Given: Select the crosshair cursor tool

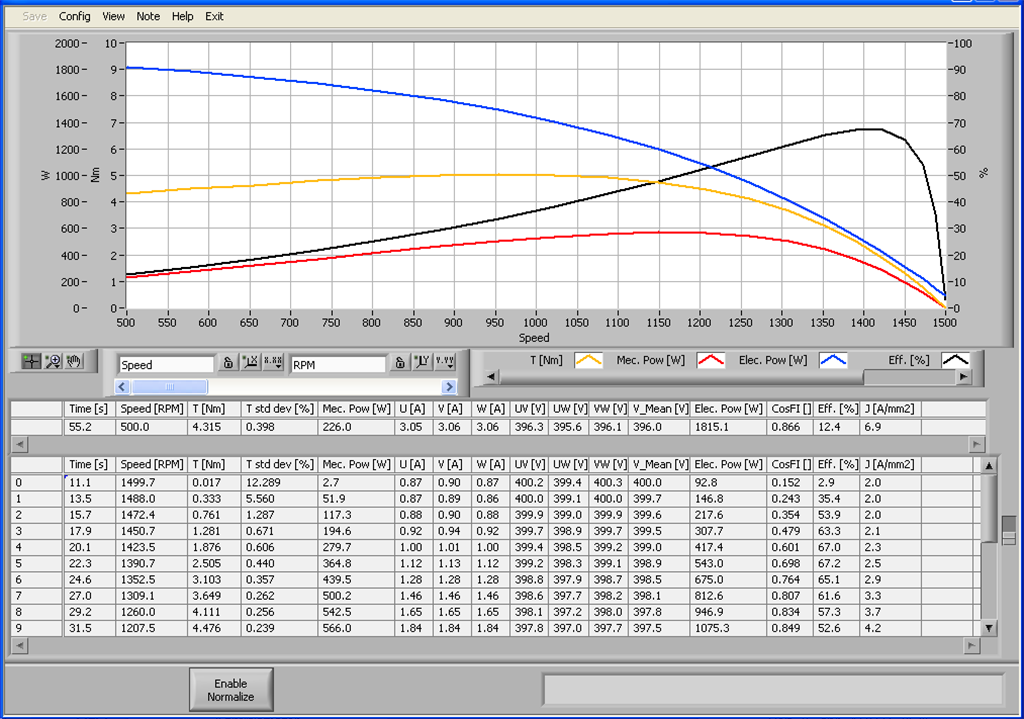Looking at the screenshot, I should [x=33, y=363].
